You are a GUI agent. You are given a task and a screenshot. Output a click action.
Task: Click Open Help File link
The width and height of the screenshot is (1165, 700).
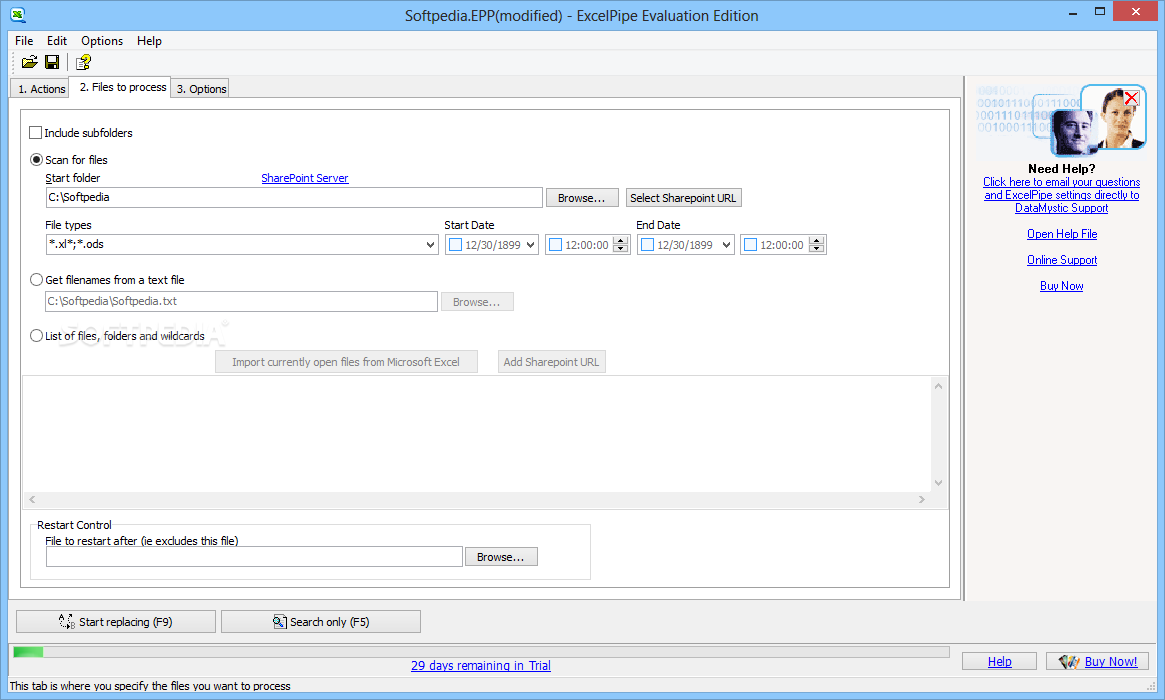pos(1062,234)
